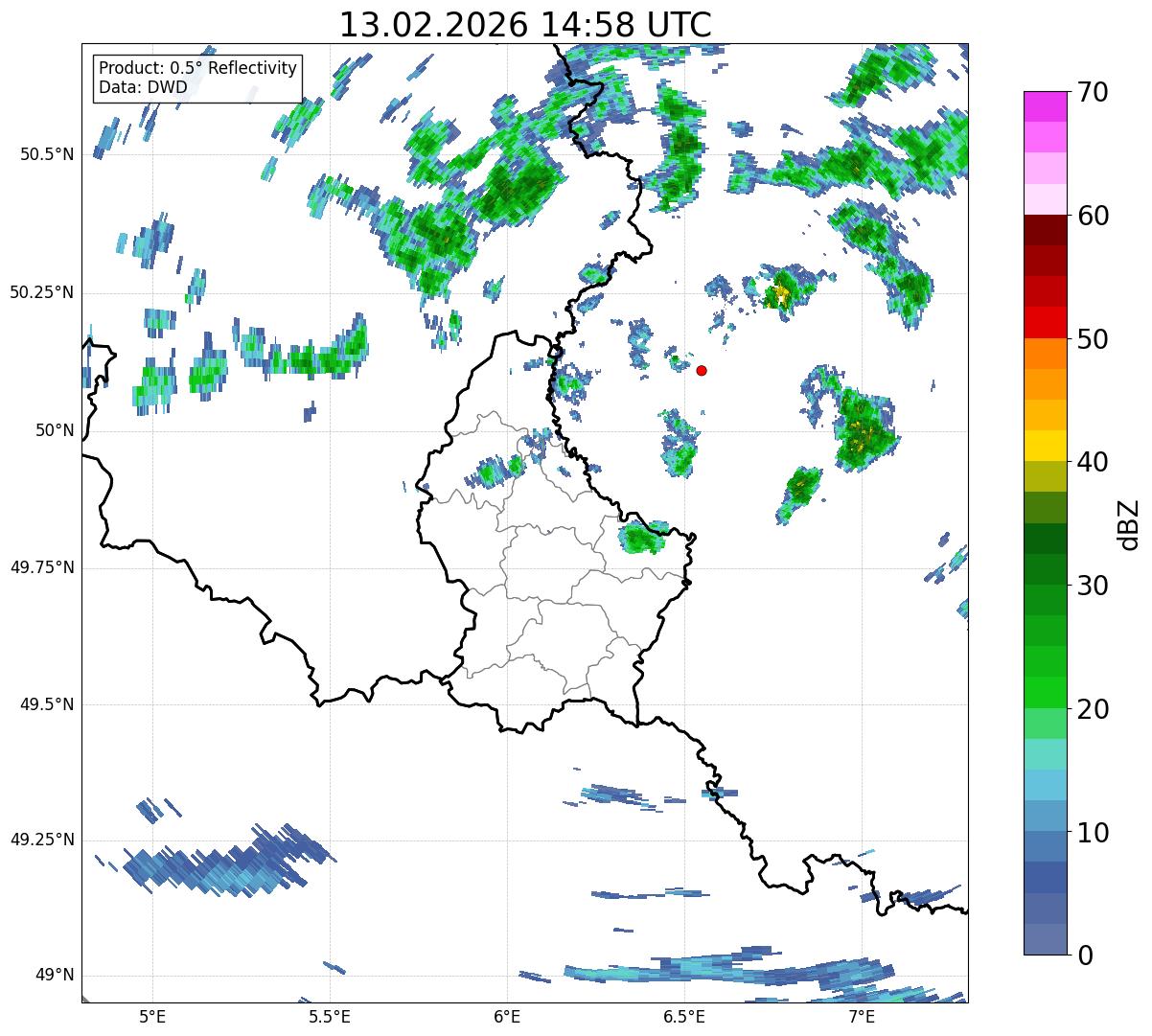Click the colorbar tick label "30"
The width and height of the screenshot is (1152, 1036).
pos(1092,586)
